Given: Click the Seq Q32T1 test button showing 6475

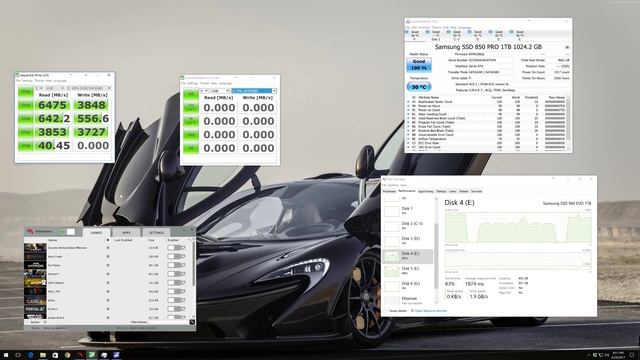Looking at the screenshot, I should pos(25,105).
